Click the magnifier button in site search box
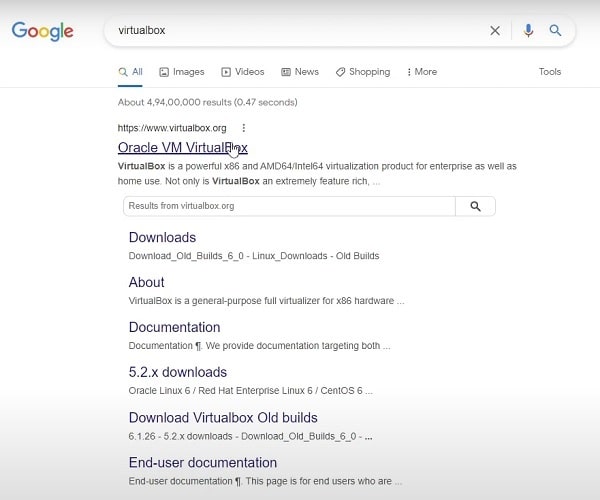Image resolution: width=600 pixels, height=500 pixels. coord(475,206)
